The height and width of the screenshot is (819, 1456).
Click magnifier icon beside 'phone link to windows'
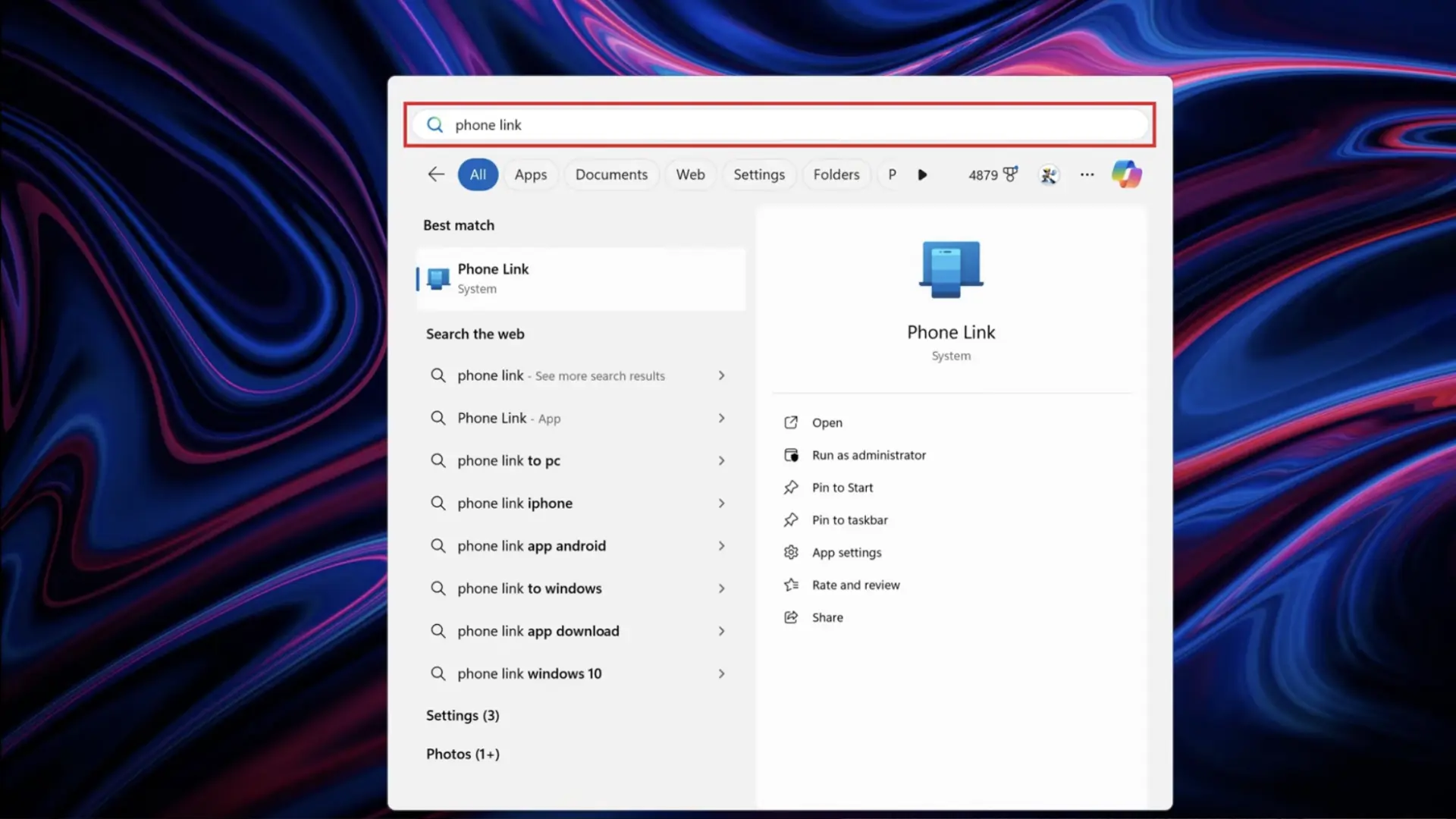pos(438,588)
